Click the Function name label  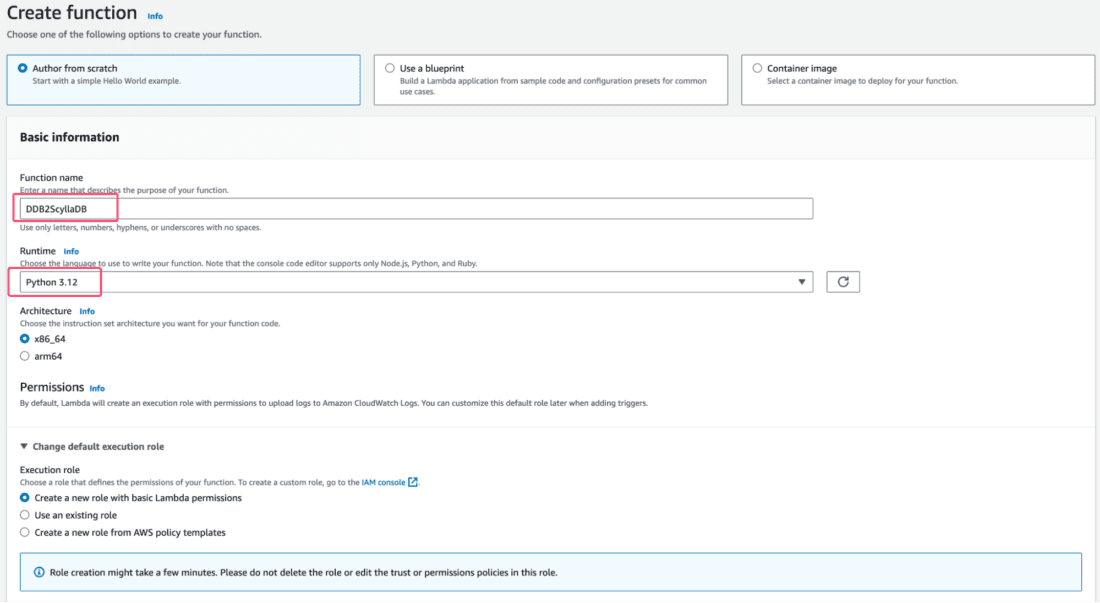[51, 177]
